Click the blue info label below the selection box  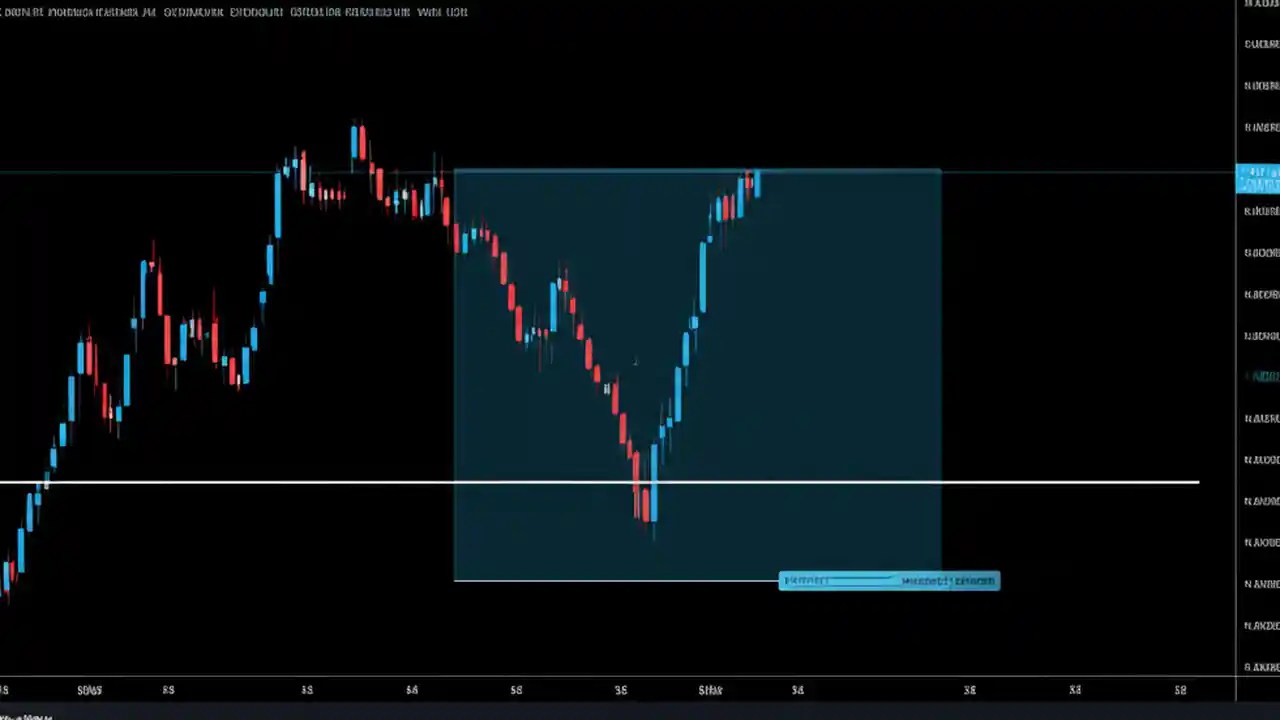pos(888,581)
